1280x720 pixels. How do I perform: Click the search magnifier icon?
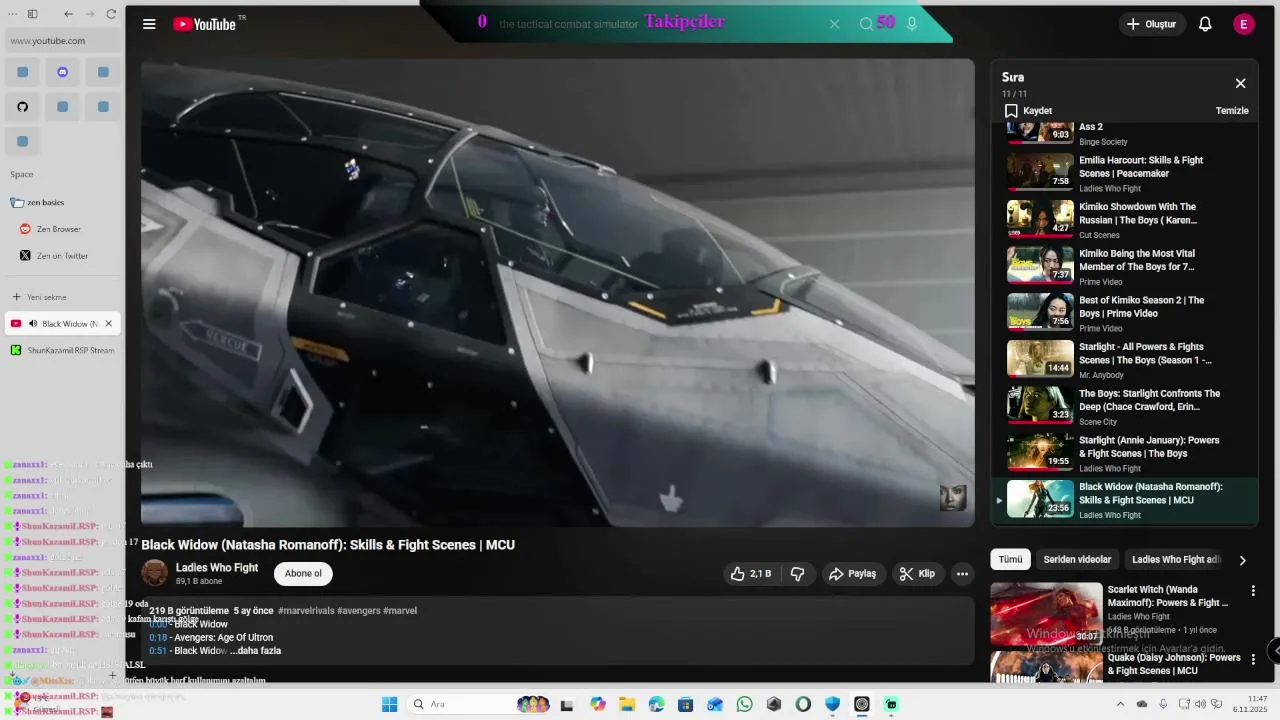tap(866, 24)
